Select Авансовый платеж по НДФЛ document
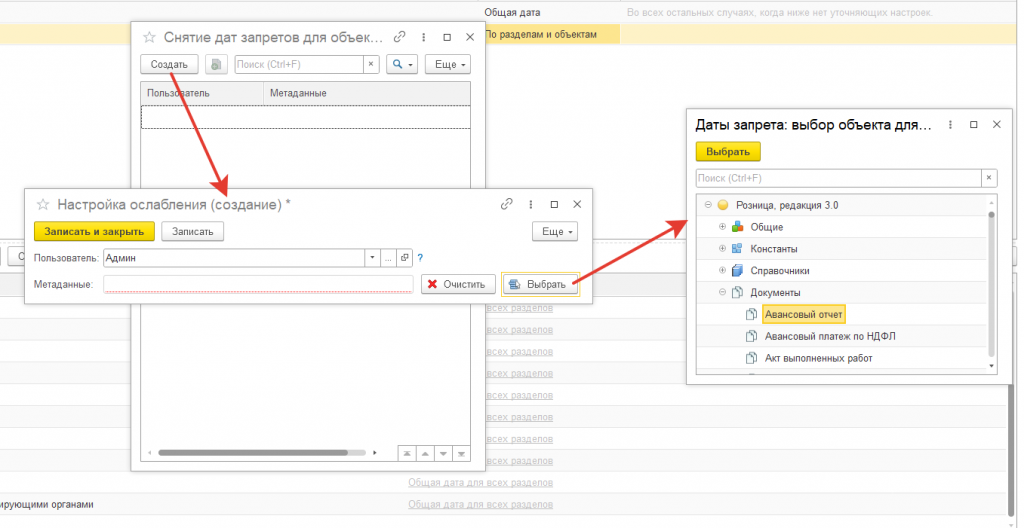Viewport: 1024px width, 528px height. 830,337
